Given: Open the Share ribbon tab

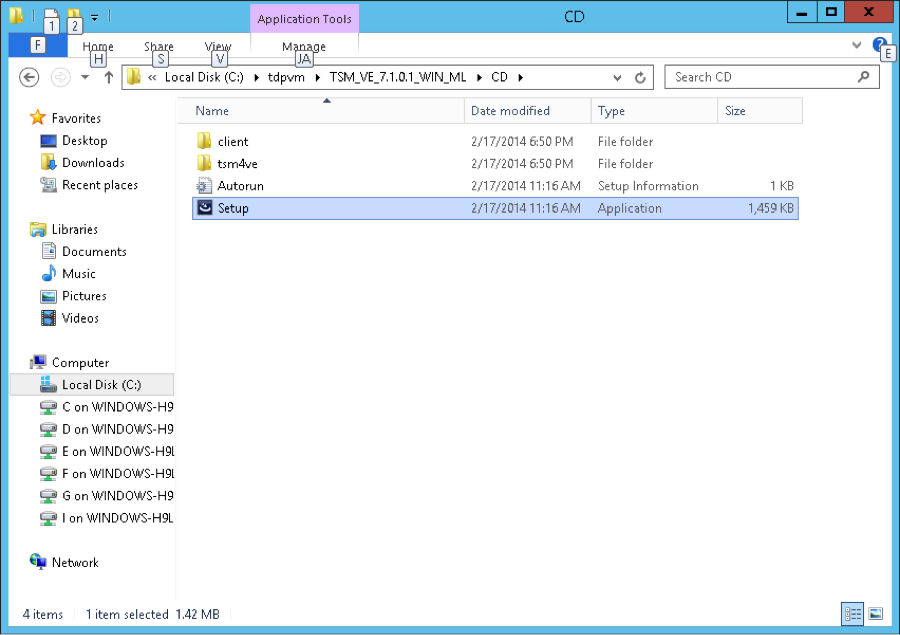Looking at the screenshot, I should [158, 47].
